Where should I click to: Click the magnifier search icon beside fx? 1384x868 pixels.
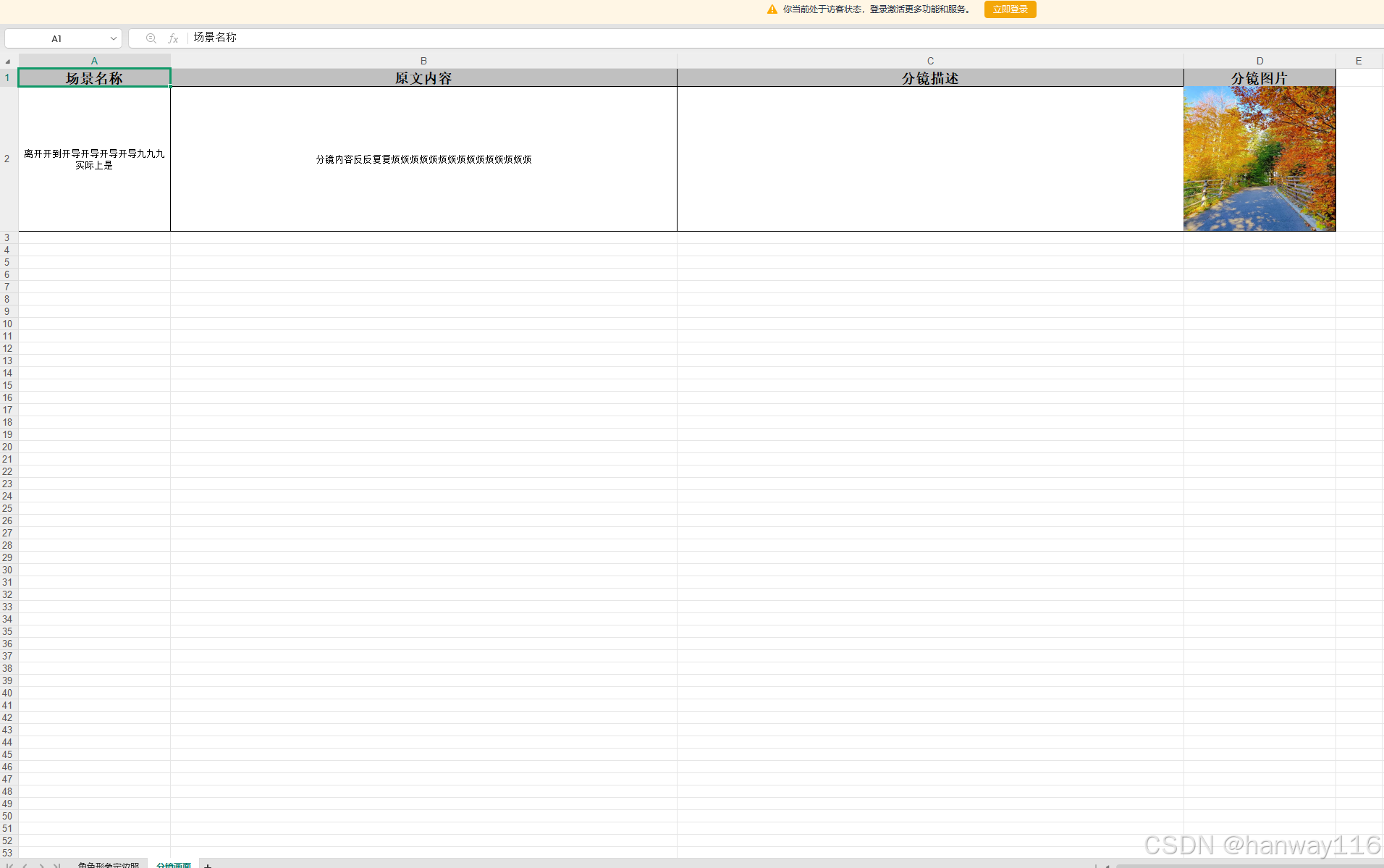tap(150, 38)
